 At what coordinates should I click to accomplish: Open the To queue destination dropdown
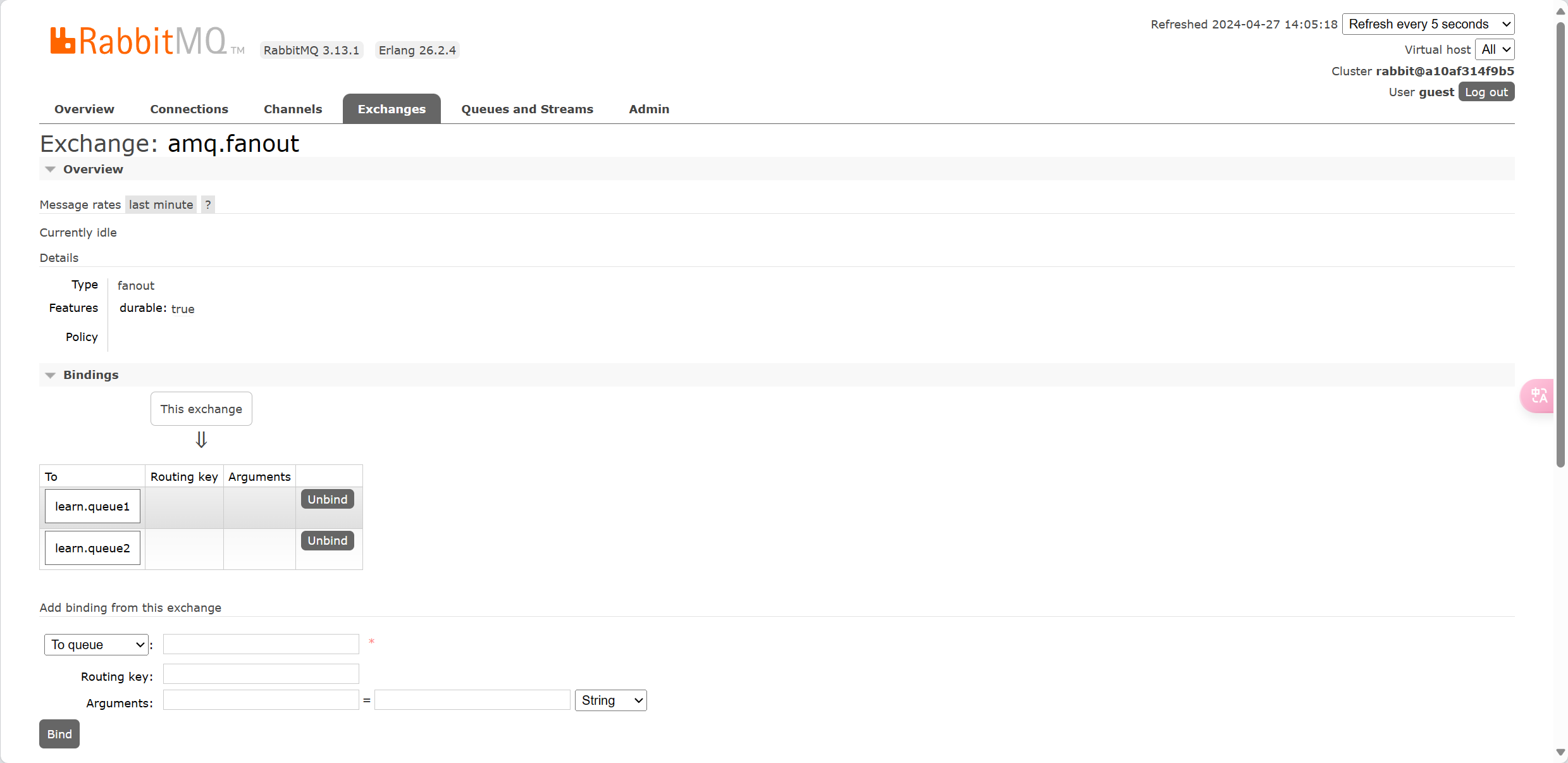pos(96,645)
